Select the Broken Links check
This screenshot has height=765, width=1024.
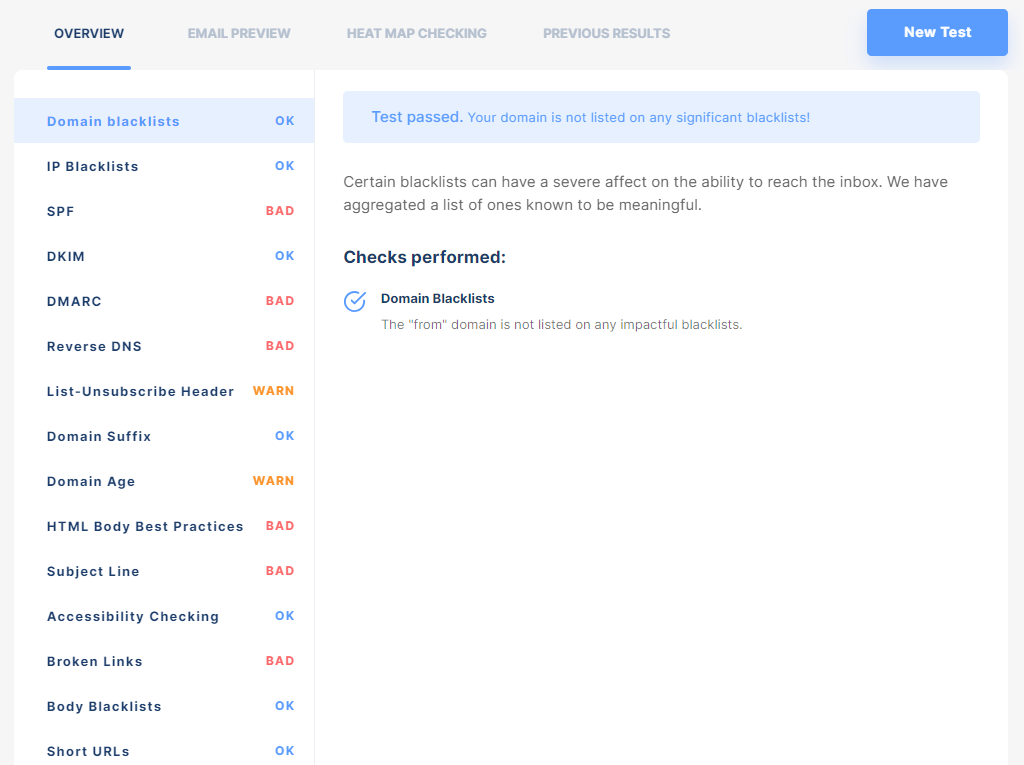tap(164, 661)
